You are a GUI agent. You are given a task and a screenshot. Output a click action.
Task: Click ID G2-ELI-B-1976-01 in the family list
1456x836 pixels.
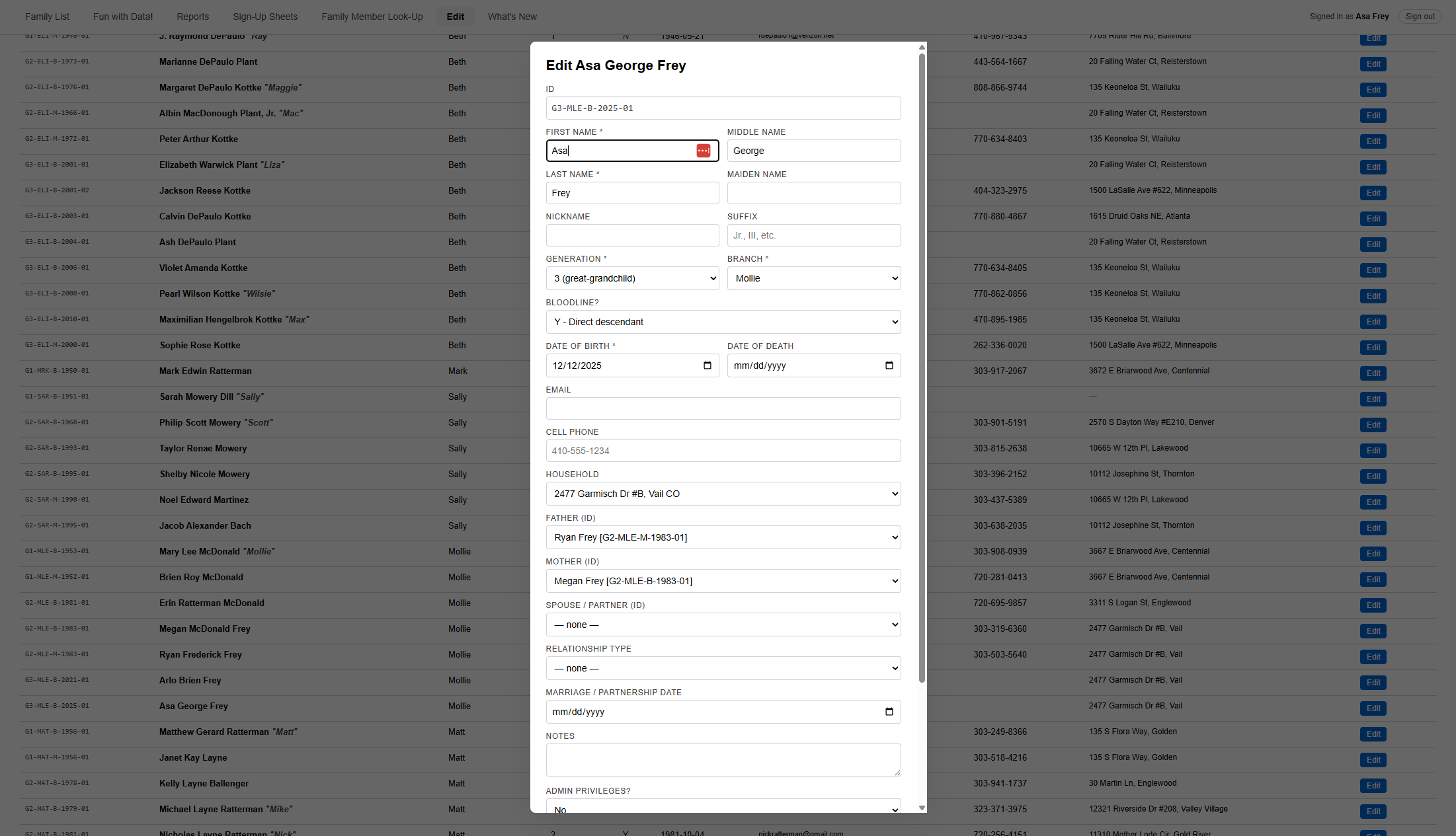[57, 87]
